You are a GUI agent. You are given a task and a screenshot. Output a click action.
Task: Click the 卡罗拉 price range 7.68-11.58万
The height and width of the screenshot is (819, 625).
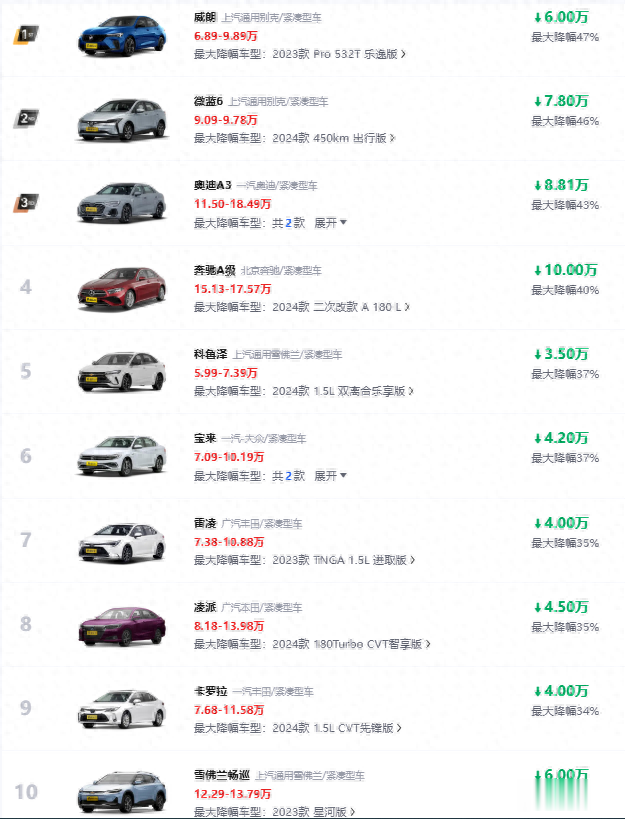click(x=229, y=710)
